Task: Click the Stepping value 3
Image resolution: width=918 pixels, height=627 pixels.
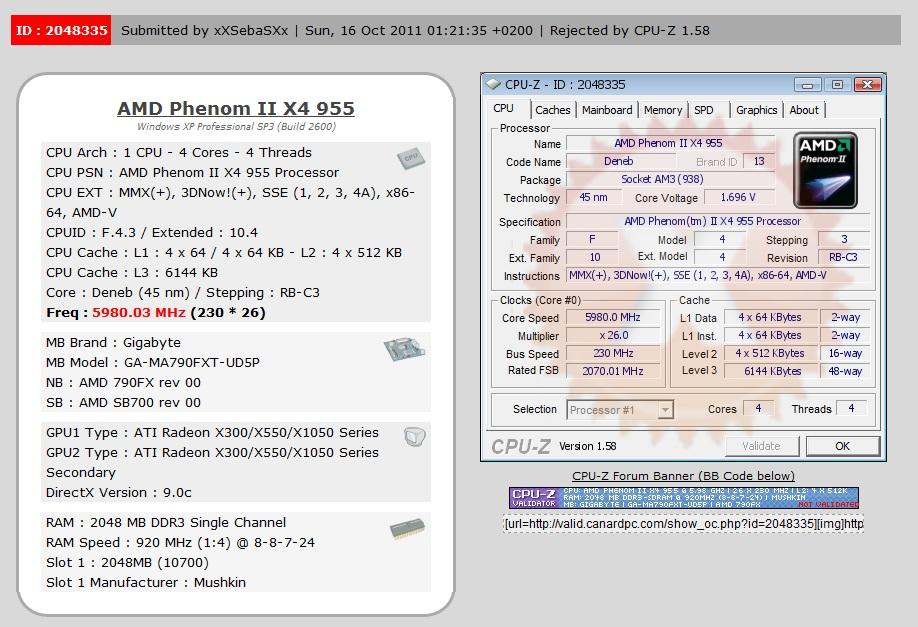Action: coord(844,239)
